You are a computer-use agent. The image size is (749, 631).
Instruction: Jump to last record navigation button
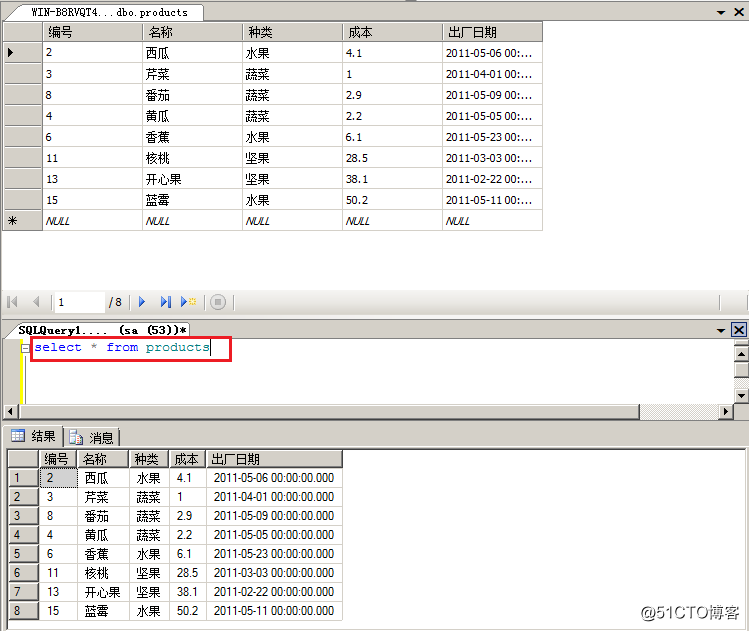165,302
